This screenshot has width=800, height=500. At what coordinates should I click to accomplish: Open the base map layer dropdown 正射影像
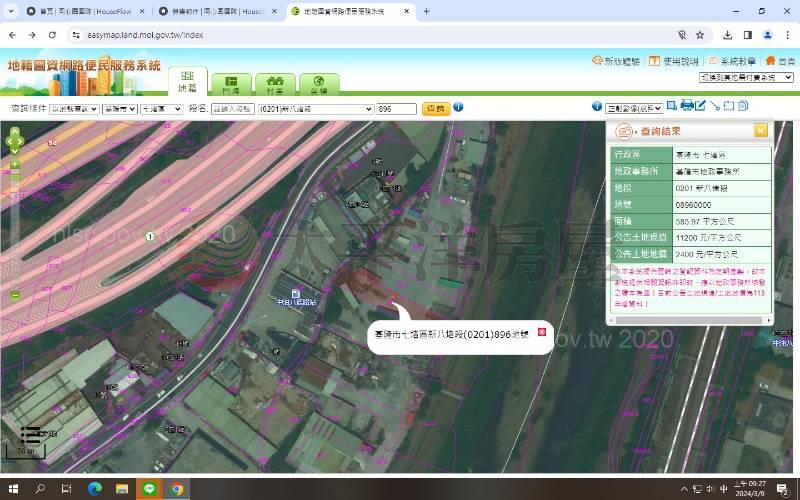634,107
